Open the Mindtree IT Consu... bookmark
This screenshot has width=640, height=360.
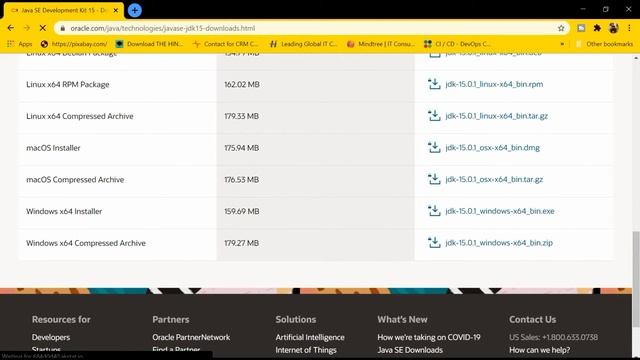[x=380, y=44]
